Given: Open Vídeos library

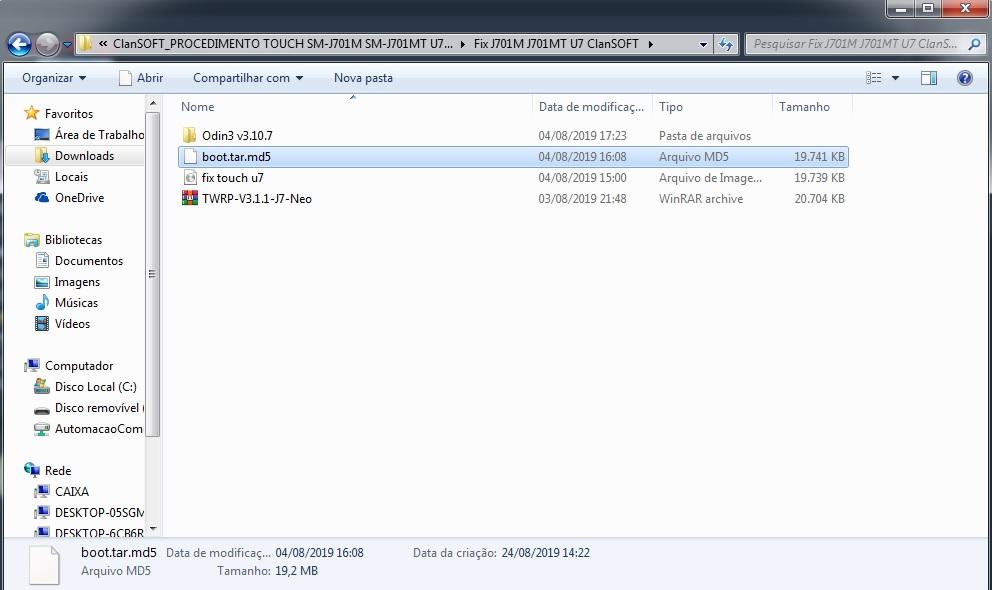Looking at the screenshot, I should [62, 323].
